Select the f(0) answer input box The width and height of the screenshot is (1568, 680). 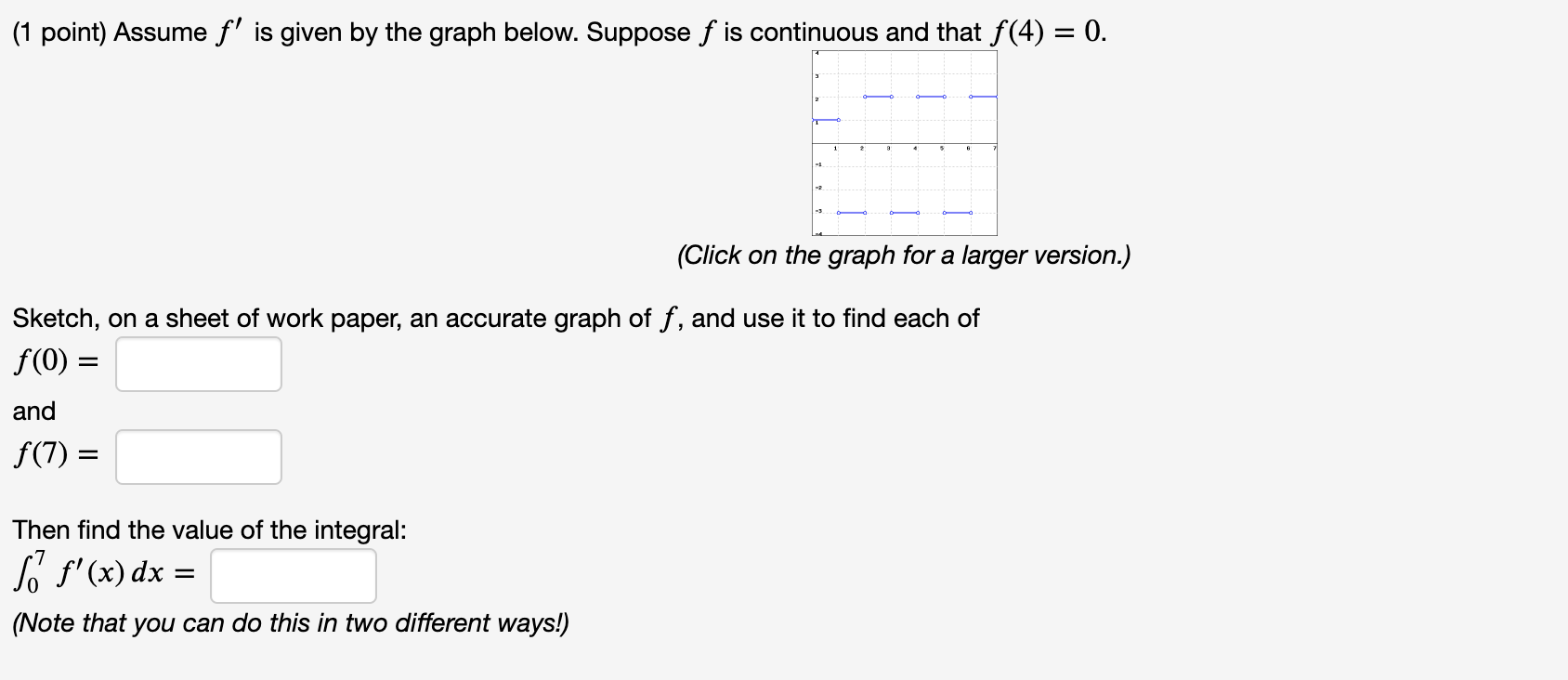click(198, 363)
